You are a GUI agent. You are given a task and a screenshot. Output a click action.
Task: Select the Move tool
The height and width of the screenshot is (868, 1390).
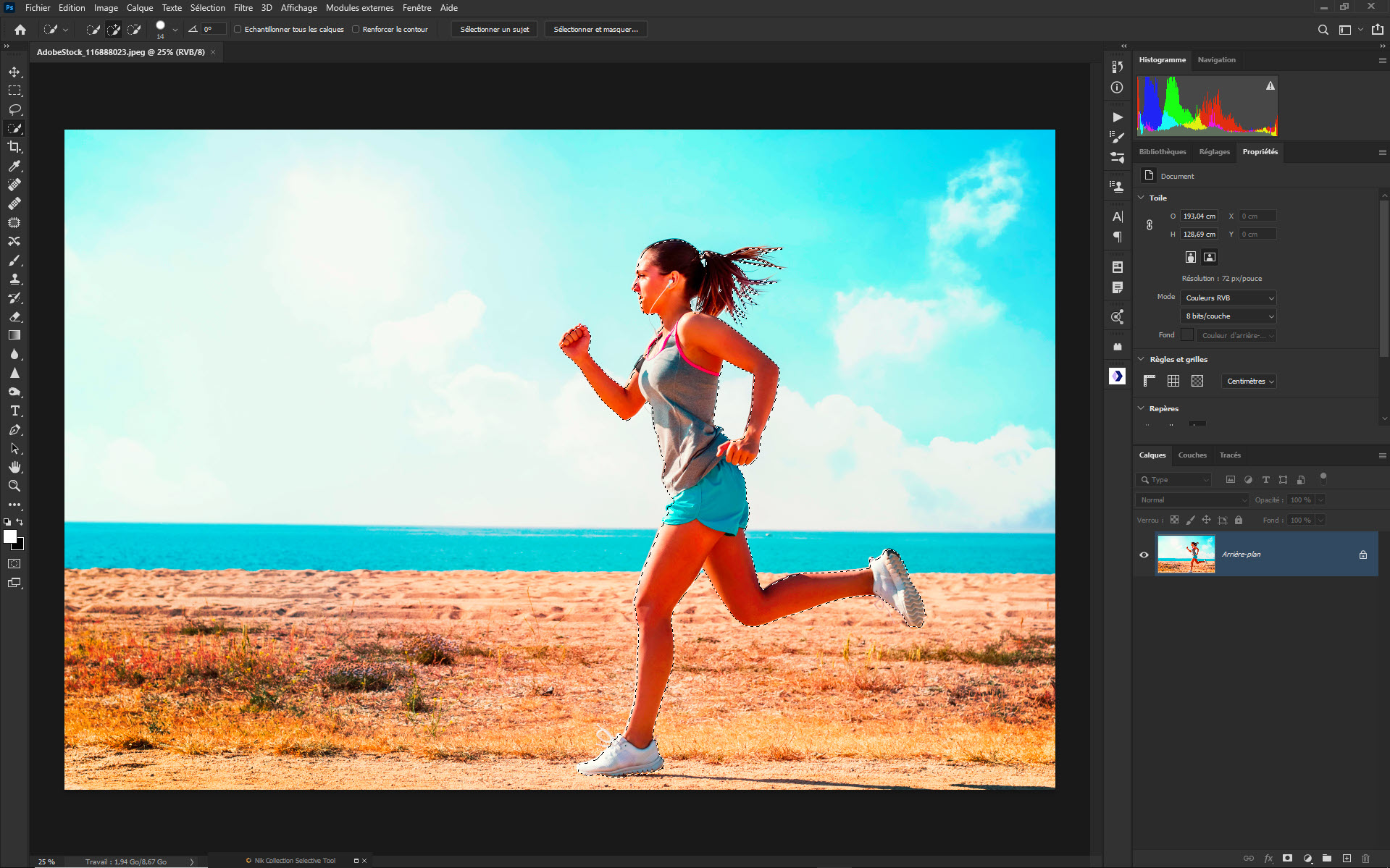[x=14, y=72]
